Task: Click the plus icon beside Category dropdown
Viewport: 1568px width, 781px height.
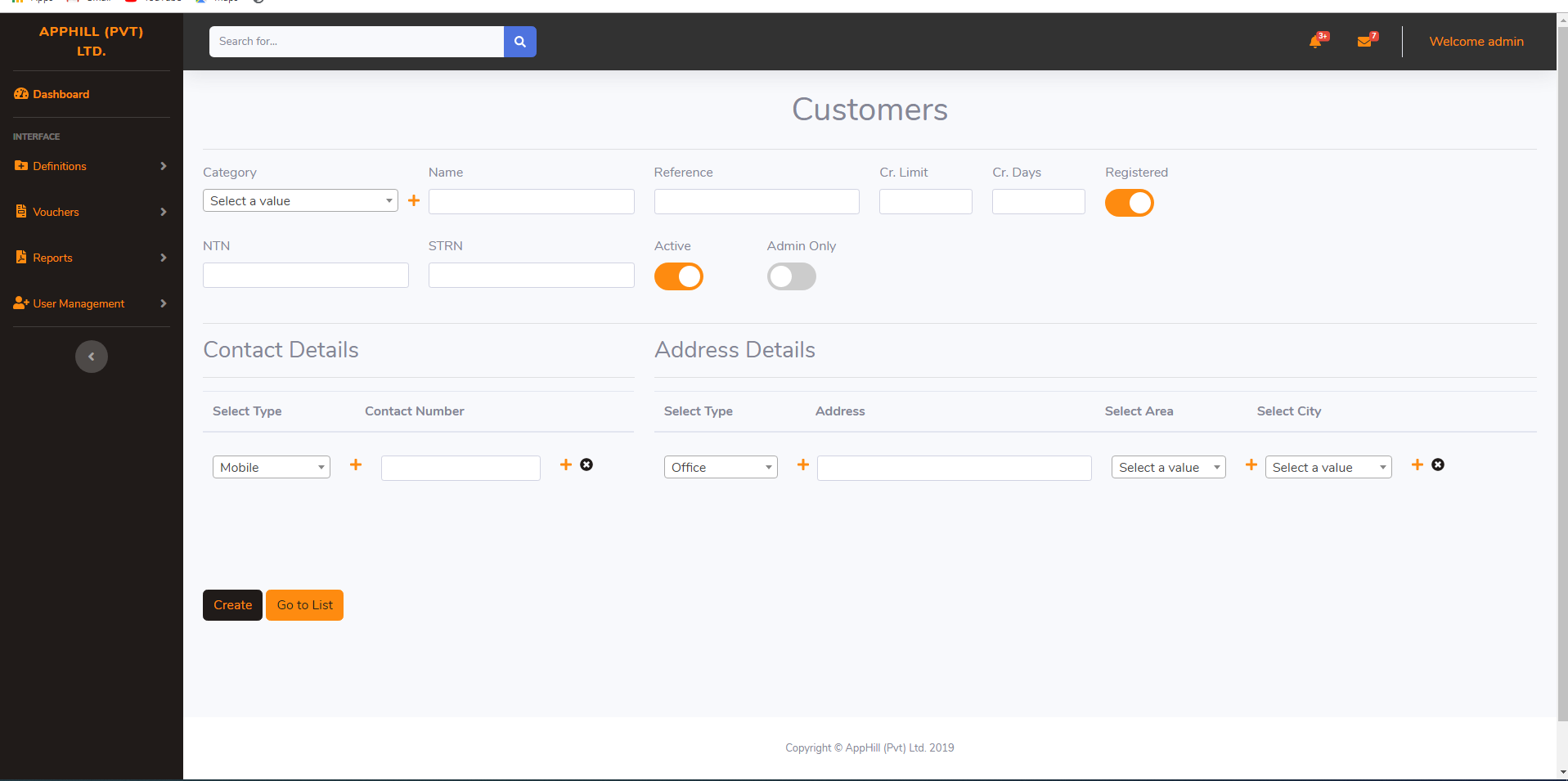Action: pyautogui.click(x=414, y=200)
